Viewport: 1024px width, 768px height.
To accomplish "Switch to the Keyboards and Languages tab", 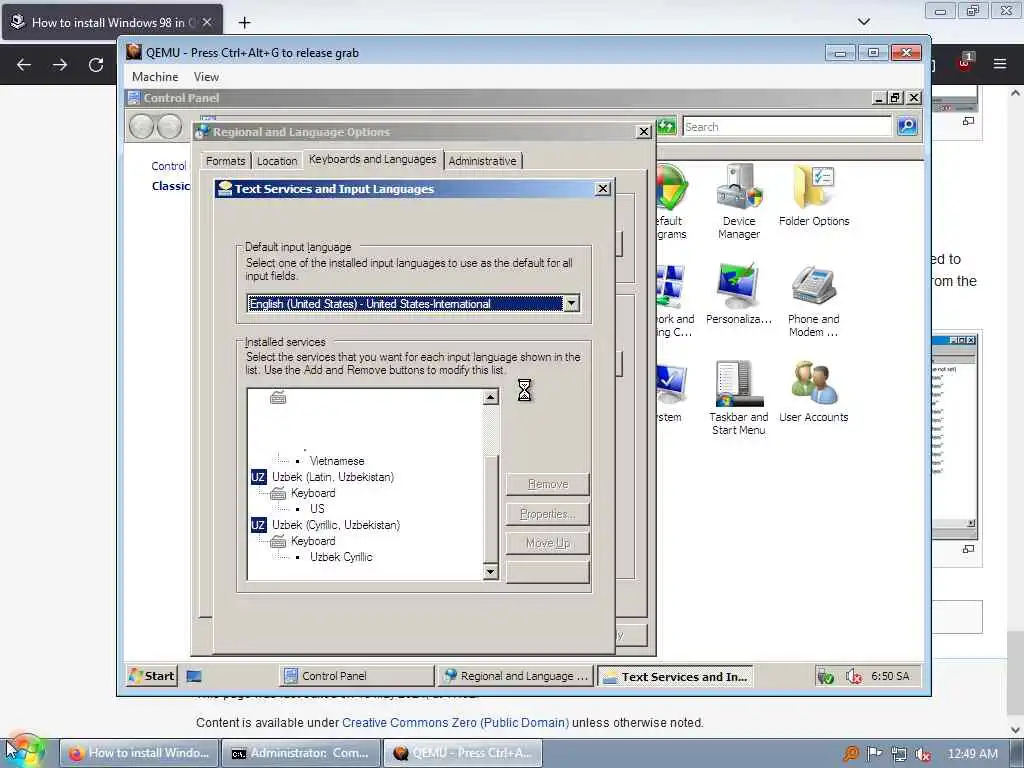I will [x=372, y=159].
